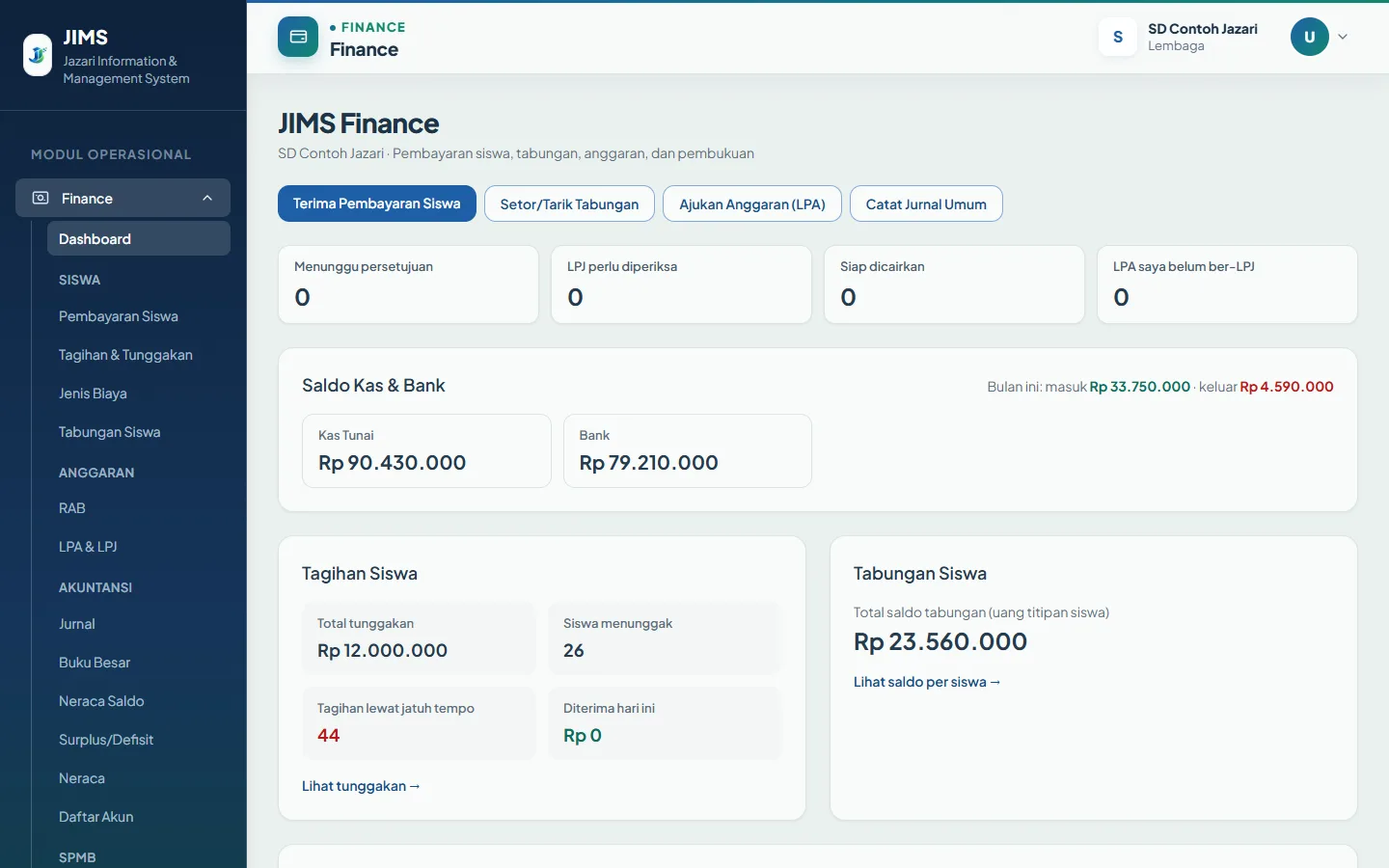Viewport: 1389px width, 868px height.
Task: Click the overdue bills count 44
Action: pos(329,736)
